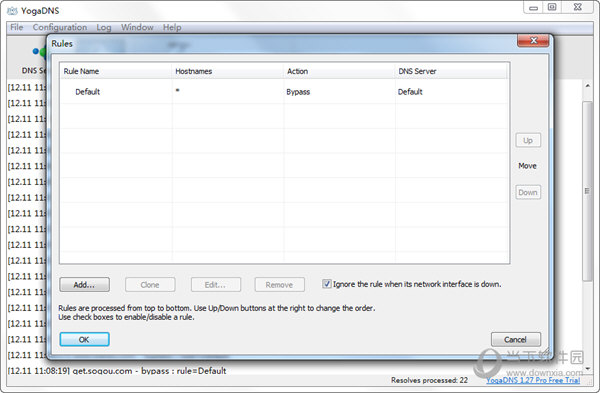Click the Resolves processed: 22 status text
Image resolution: width=600 pixels, height=393 pixels.
pyautogui.click(x=429, y=380)
